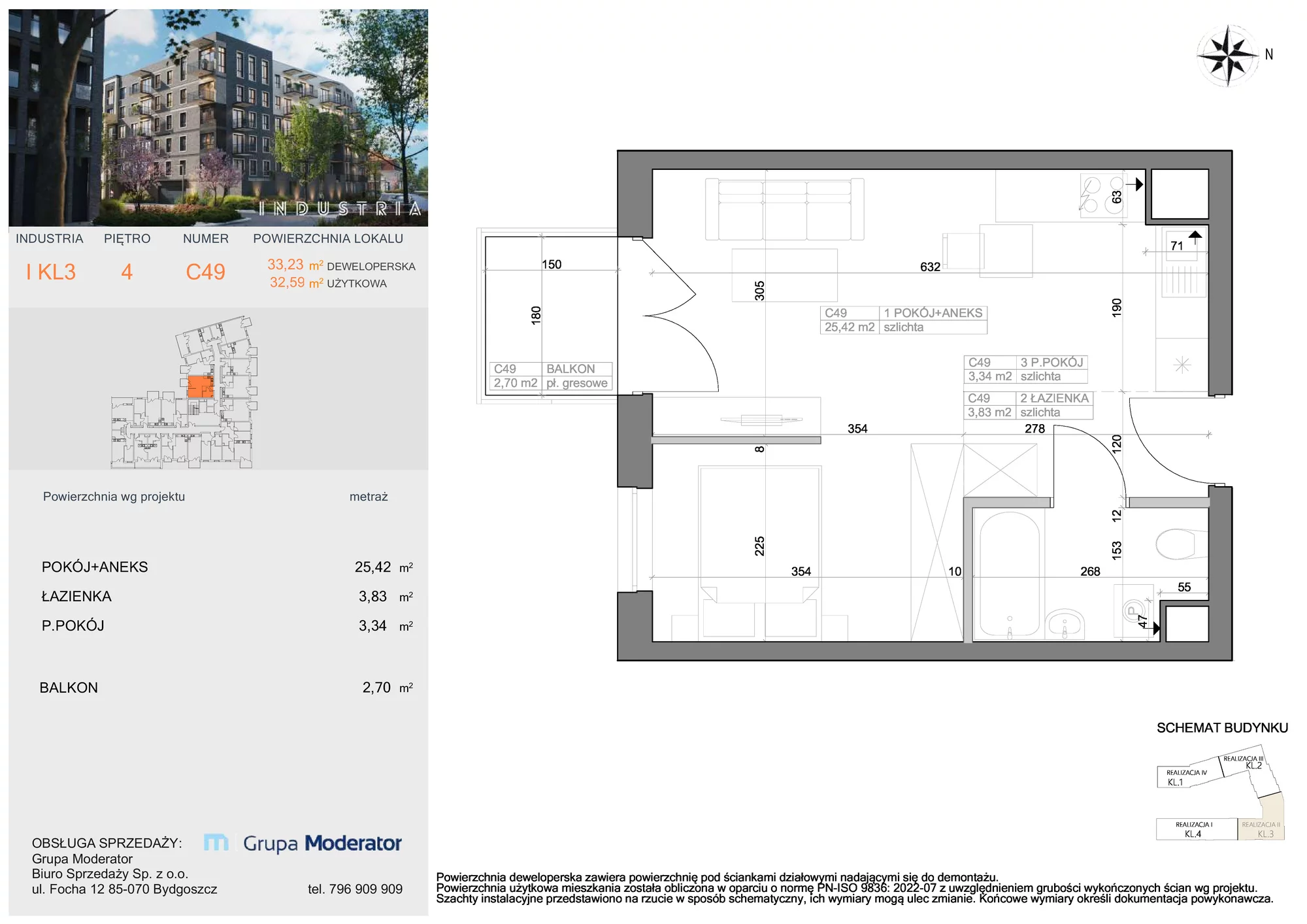Click the Powierzchnia wg projektu header
The height and width of the screenshot is (924, 1307).
[x=114, y=497]
